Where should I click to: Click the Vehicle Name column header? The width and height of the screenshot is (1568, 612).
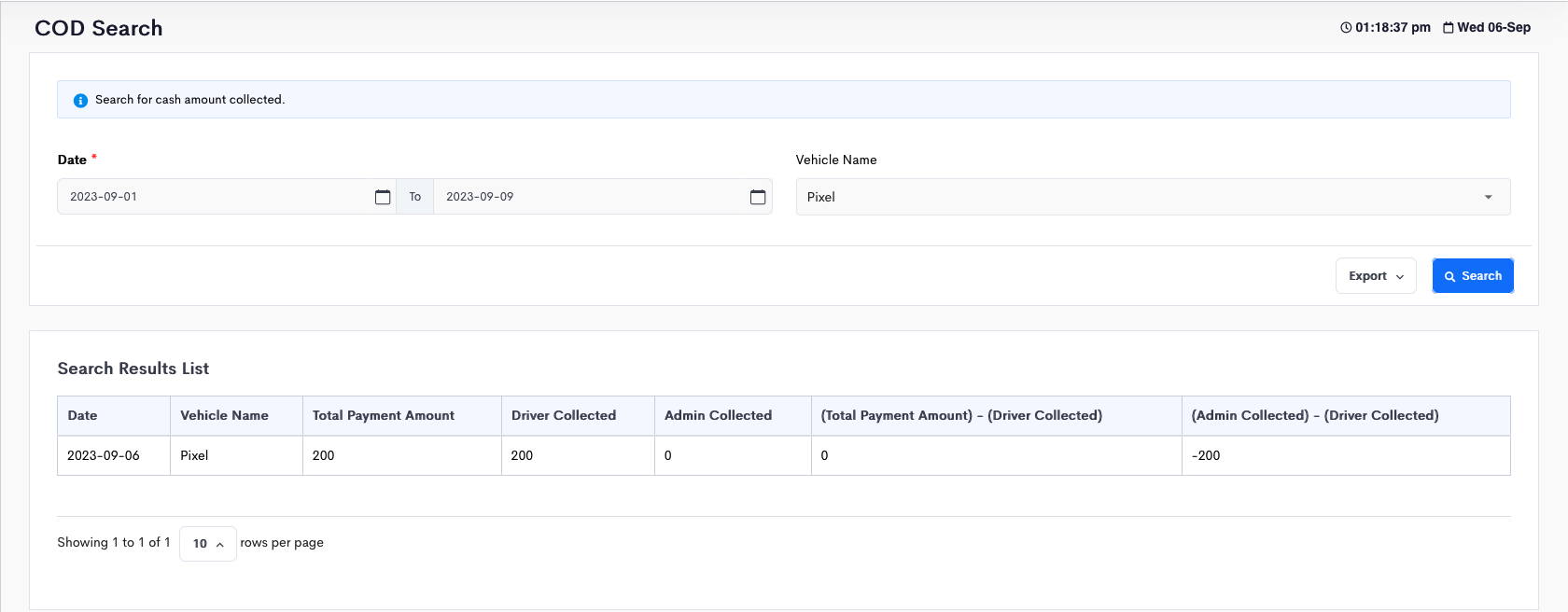[236, 416]
